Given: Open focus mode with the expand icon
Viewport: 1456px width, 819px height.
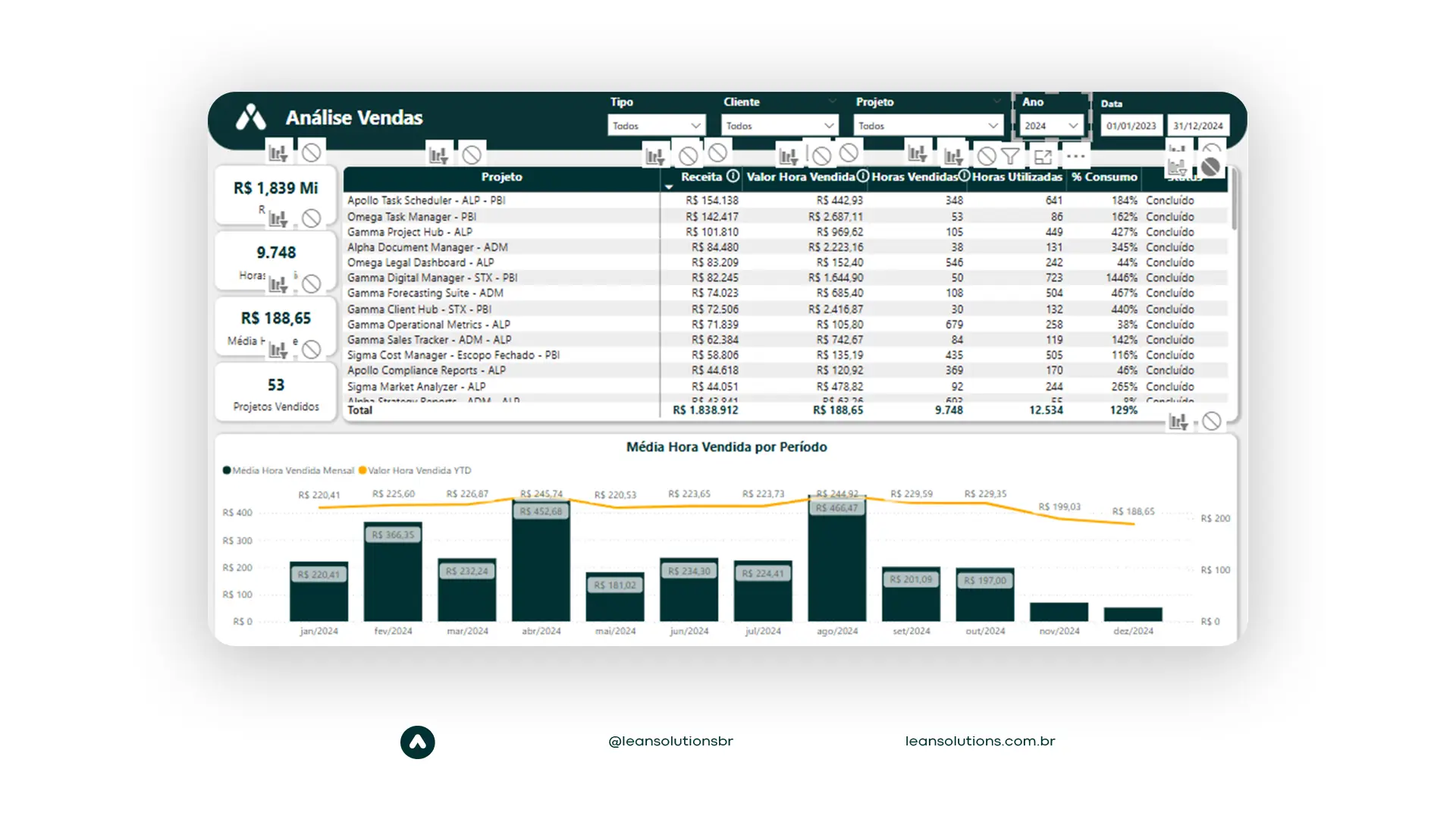Looking at the screenshot, I should pos(1043,157).
